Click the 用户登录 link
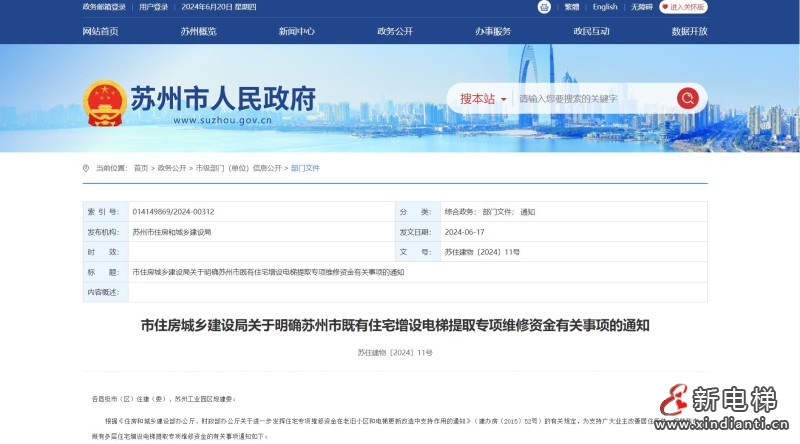Viewport: 800px width, 444px height. 154,7
